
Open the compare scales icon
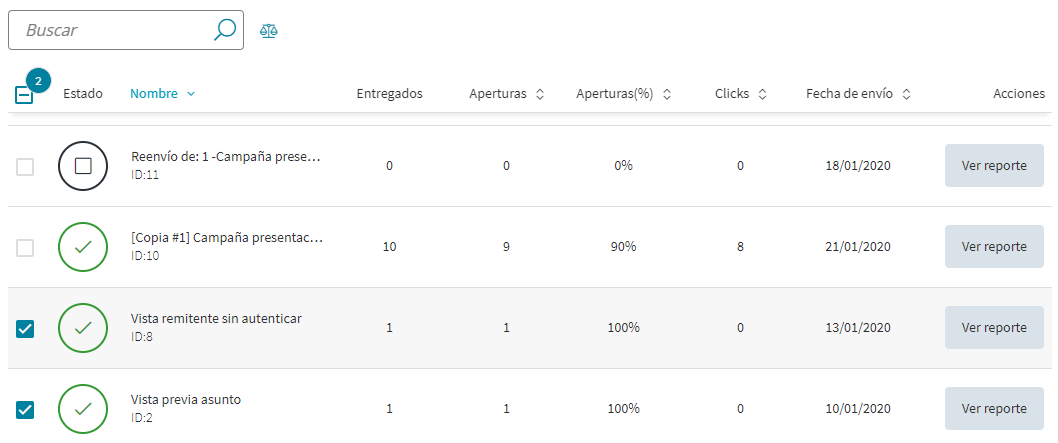tap(269, 30)
